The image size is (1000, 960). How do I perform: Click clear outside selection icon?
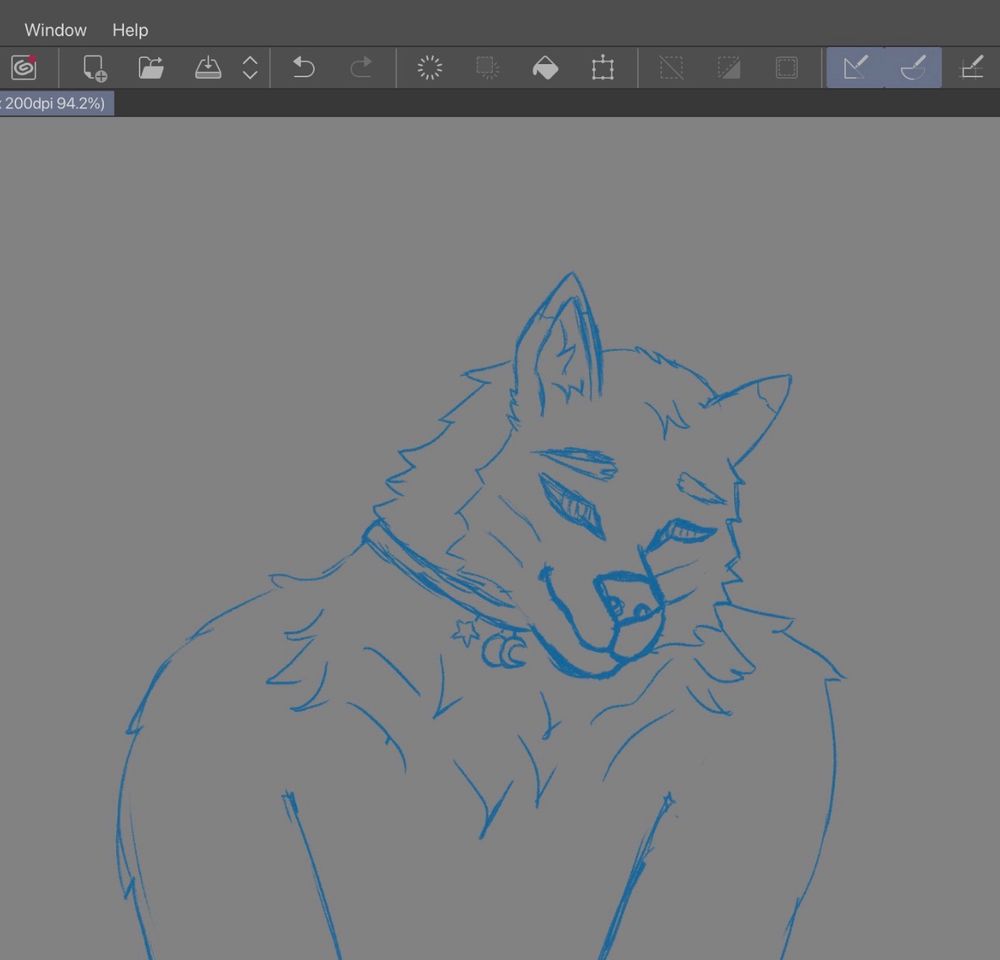(x=488, y=68)
